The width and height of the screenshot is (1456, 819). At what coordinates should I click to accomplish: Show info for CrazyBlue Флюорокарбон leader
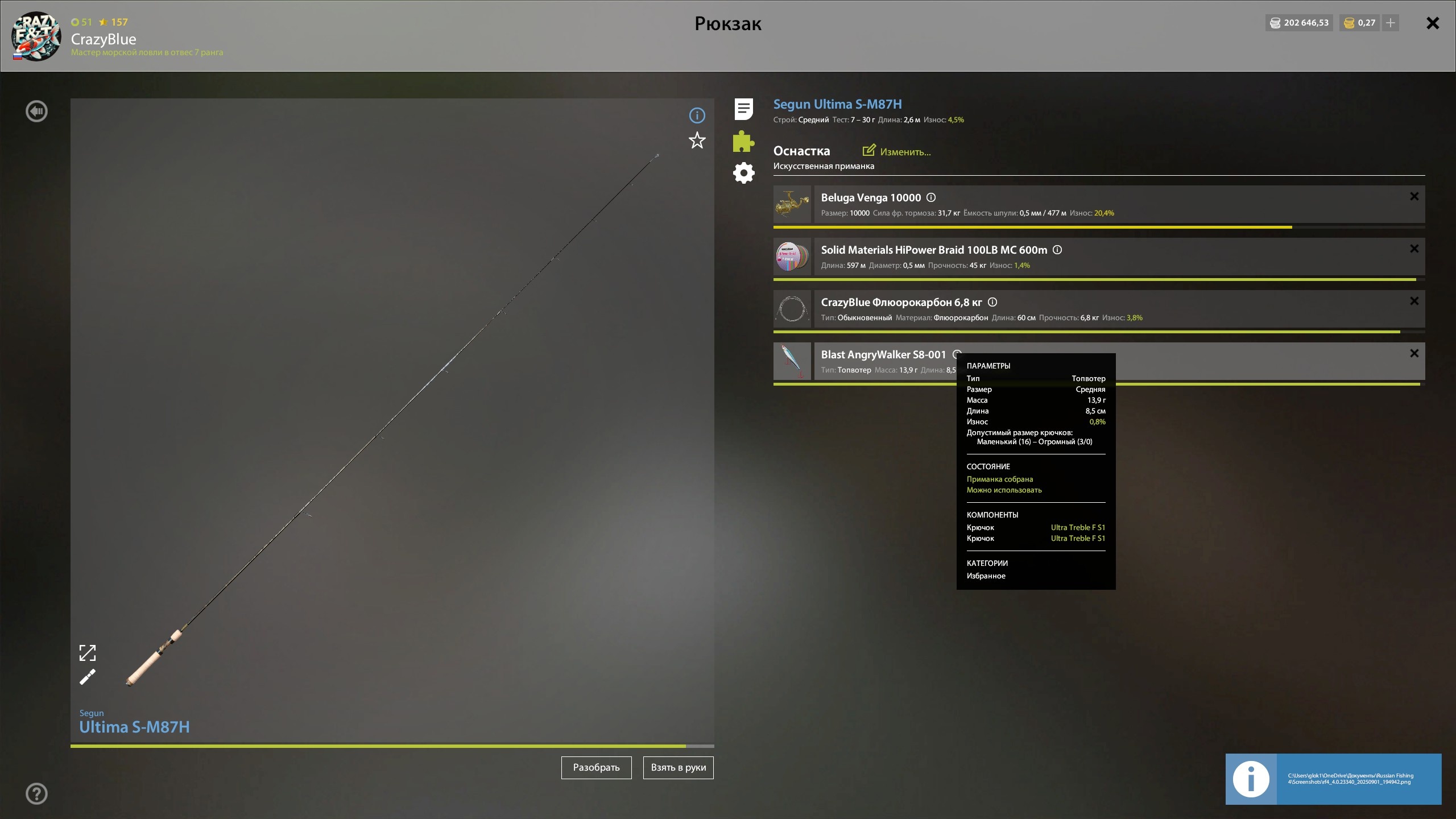click(x=992, y=302)
